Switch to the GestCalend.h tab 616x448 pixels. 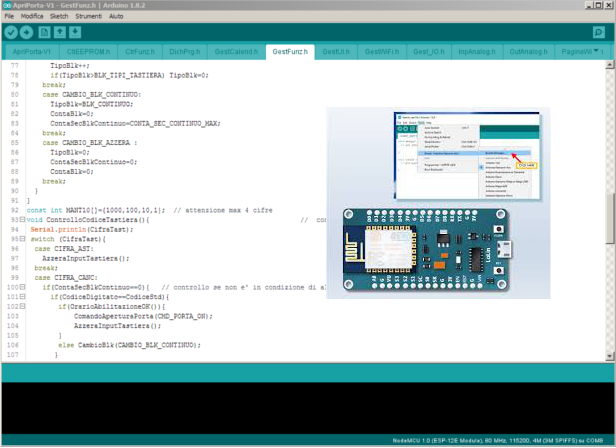point(236,52)
